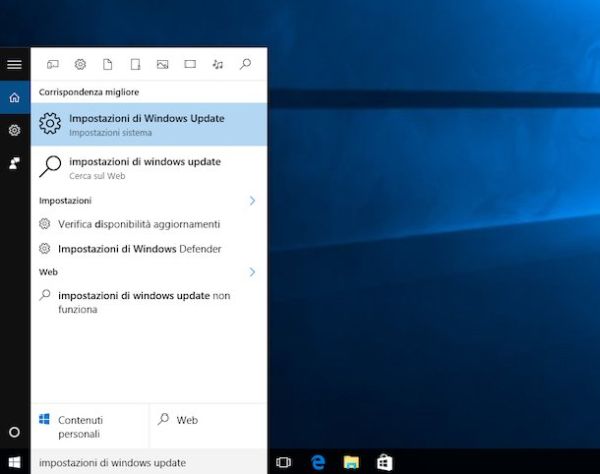Viewport: 600px width, 474px height.
Task: Click the Windows Start button
Action: click(x=15, y=462)
